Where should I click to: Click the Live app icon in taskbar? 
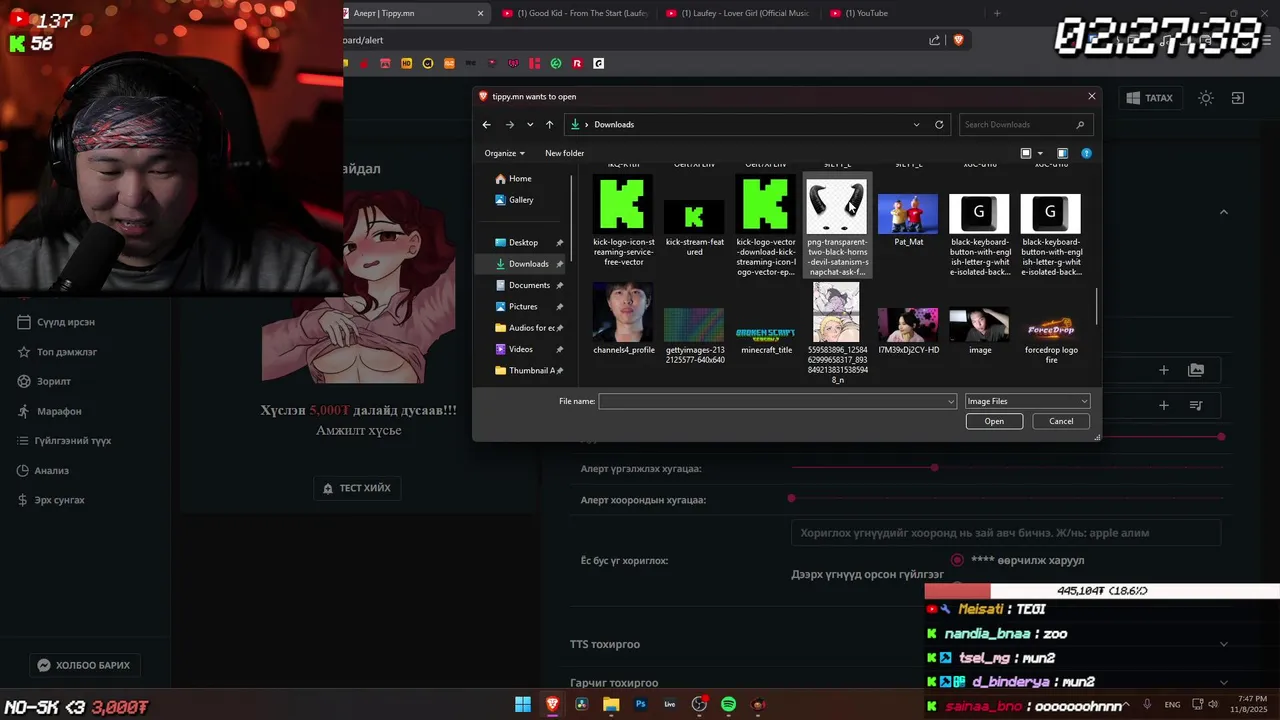click(670, 704)
